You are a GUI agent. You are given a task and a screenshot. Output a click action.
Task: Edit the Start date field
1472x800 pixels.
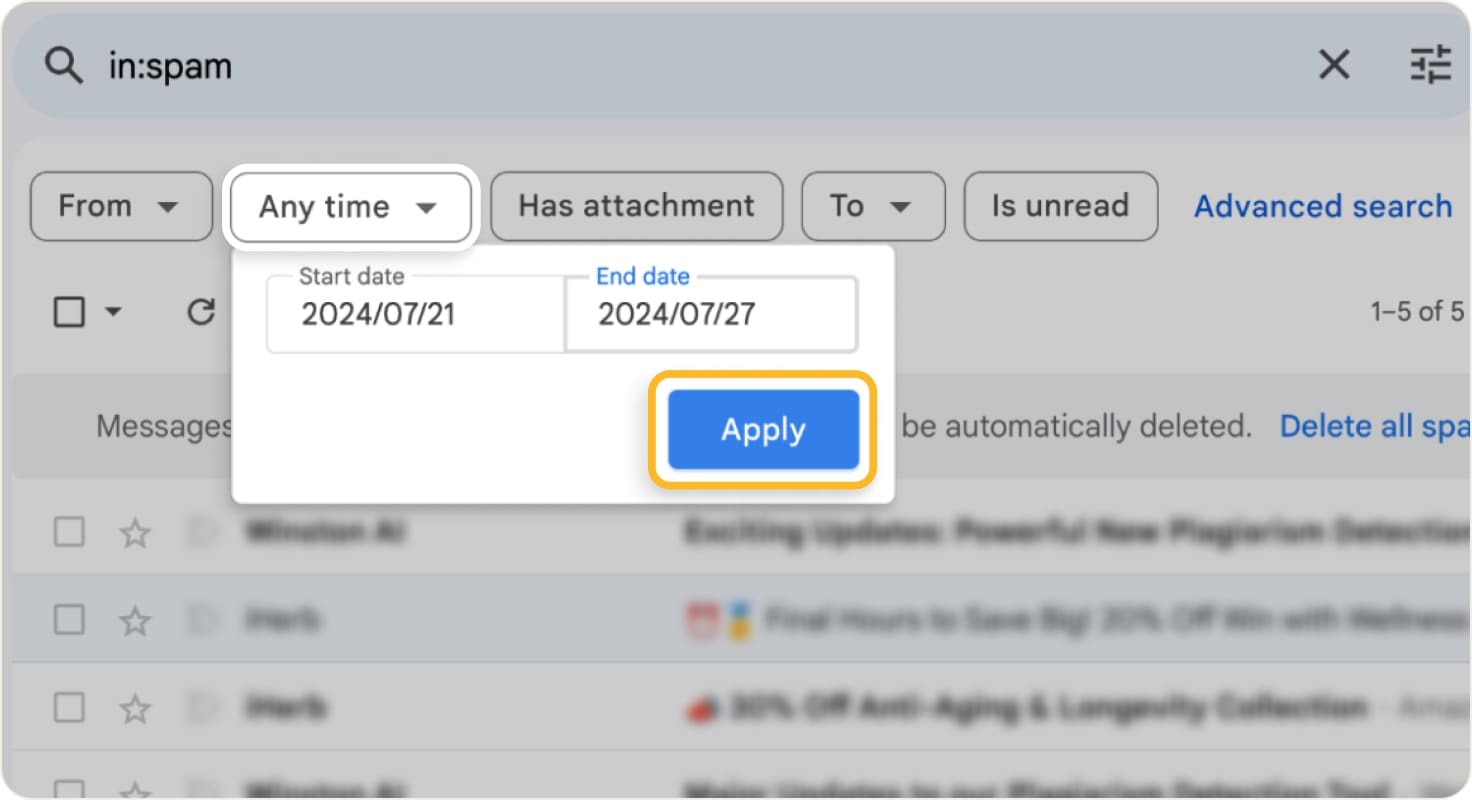tap(412, 315)
